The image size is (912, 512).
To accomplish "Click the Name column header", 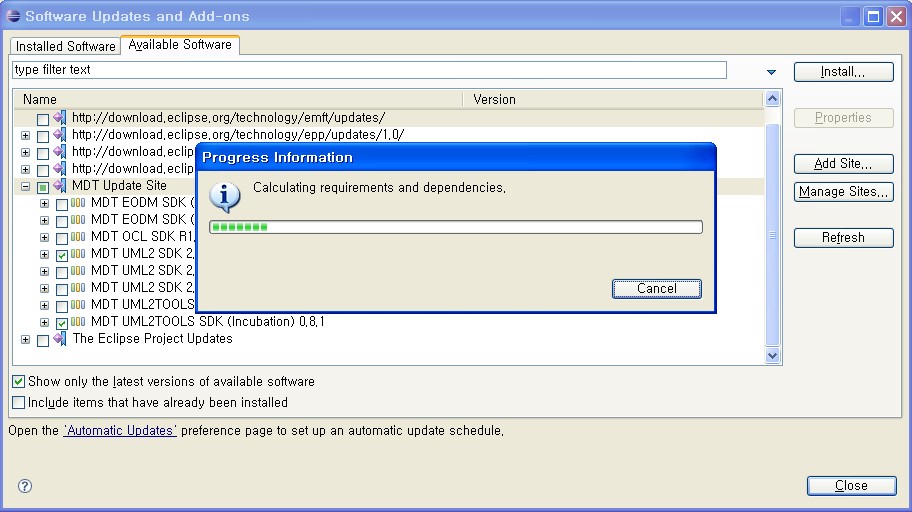I will coord(238,99).
